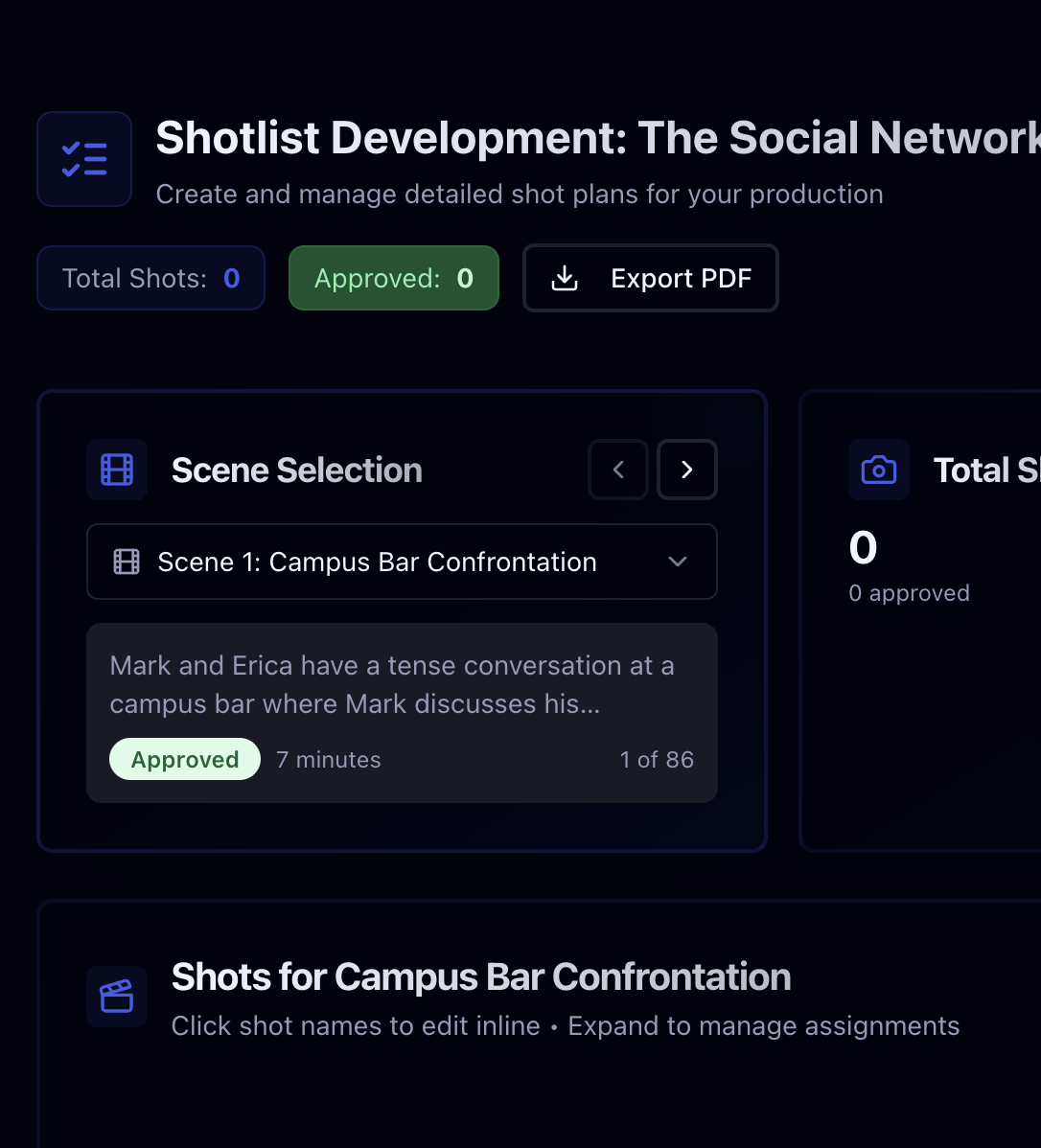Click the 'Shots for Campus Bar Confrontation' heading
The image size is (1041, 1148).
[481, 976]
